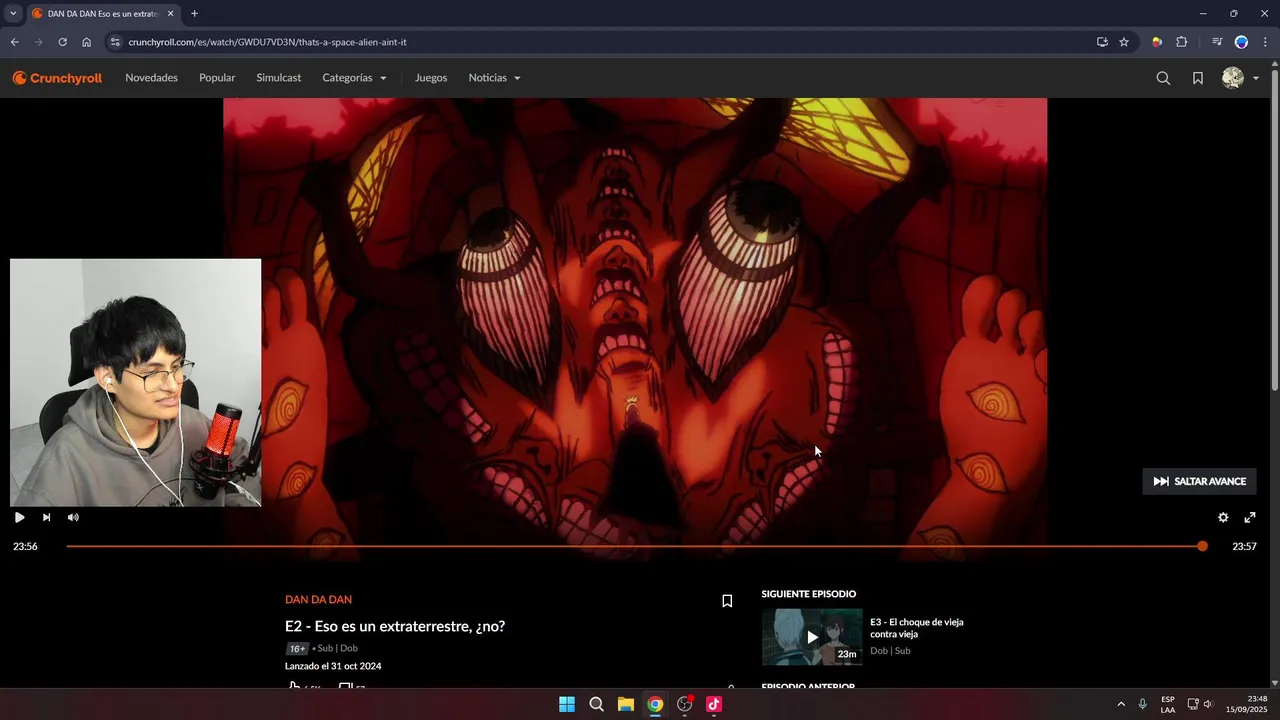1280x720 pixels.
Task: Open the colorful extension icon in toolbar
Action: (x=1157, y=42)
